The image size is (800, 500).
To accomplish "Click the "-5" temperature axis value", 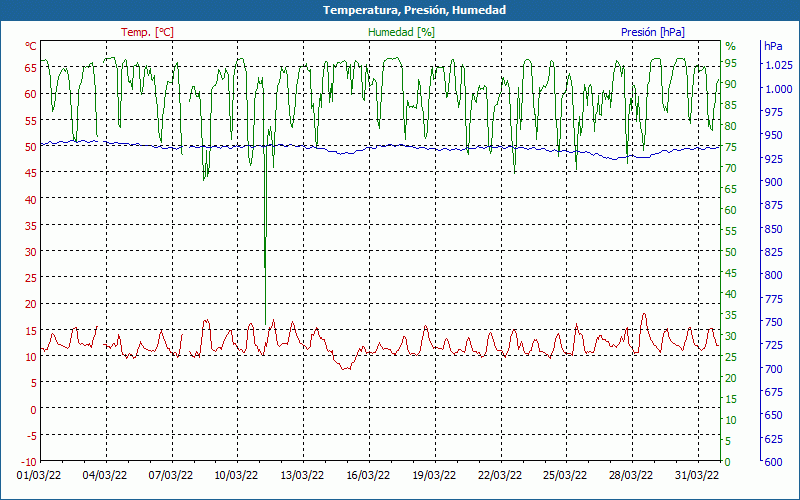I will (31, 435).
